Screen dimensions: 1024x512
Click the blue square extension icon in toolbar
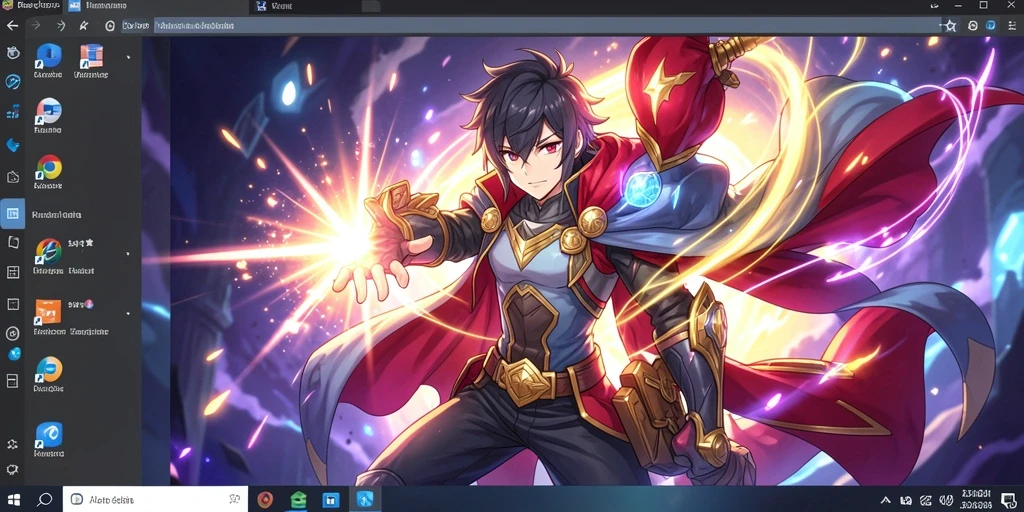pyautogui.click(x=991, y=25)
